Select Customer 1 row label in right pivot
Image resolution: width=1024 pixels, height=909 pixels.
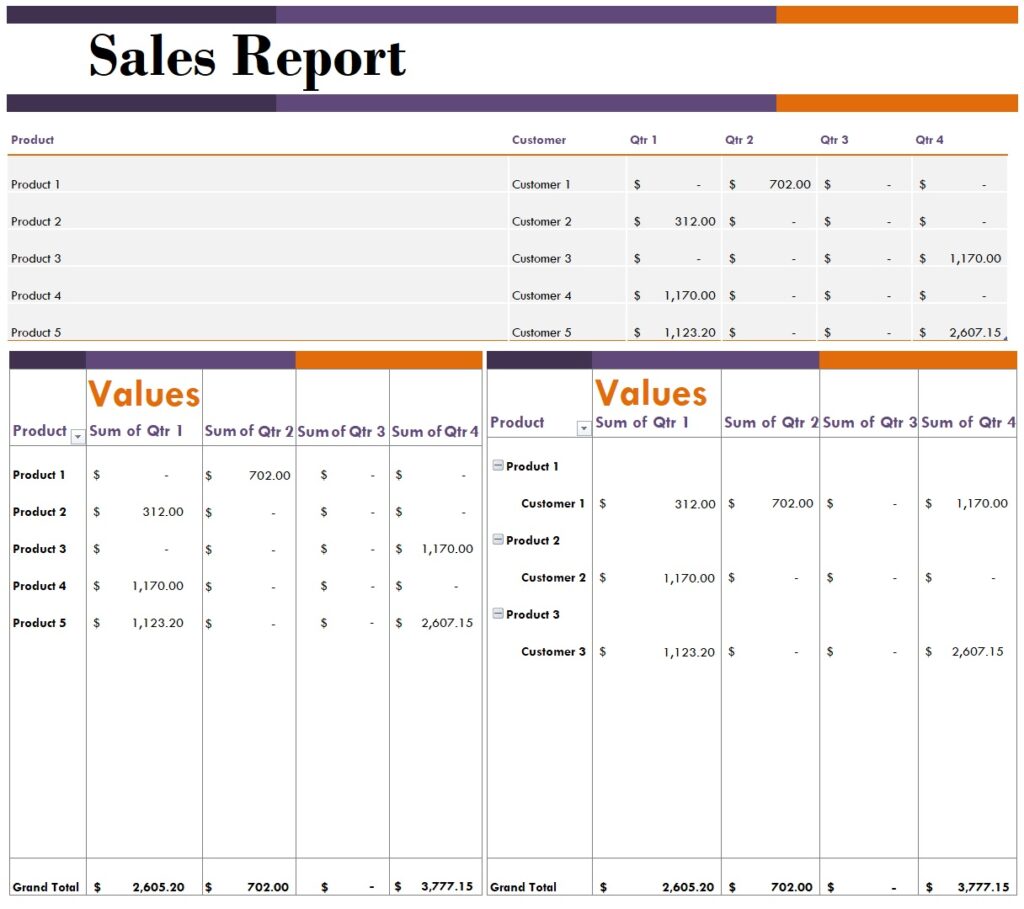click(x=553, y=503)
